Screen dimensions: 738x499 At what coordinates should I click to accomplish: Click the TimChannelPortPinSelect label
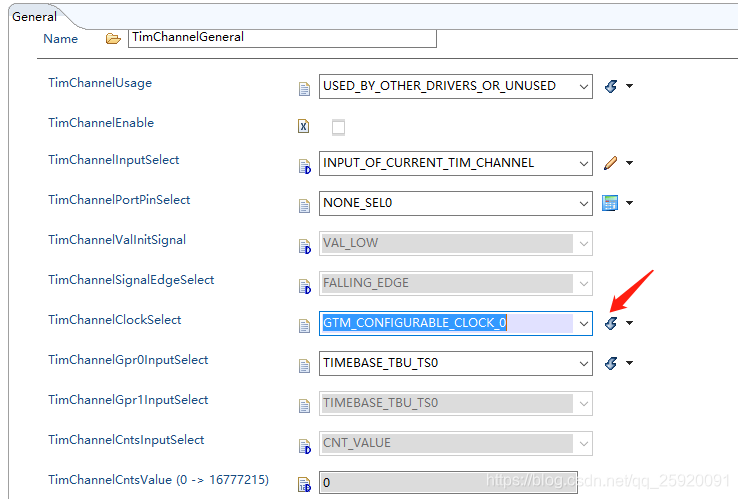(119, 200)
